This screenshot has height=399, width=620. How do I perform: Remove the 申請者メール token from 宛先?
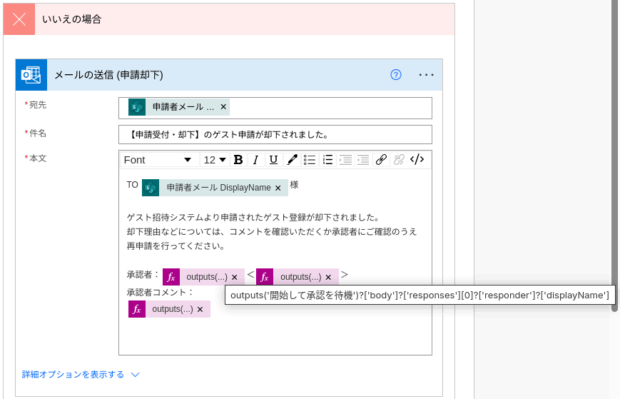coord(223,107)
